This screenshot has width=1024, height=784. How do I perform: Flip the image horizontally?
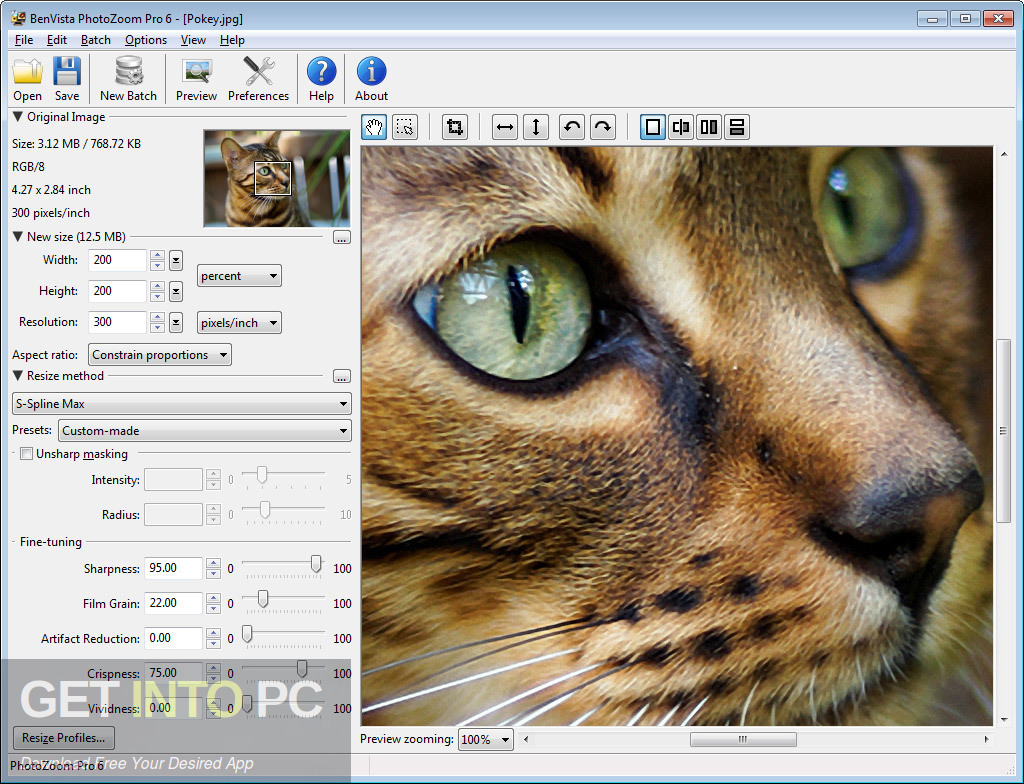(504, 126)
